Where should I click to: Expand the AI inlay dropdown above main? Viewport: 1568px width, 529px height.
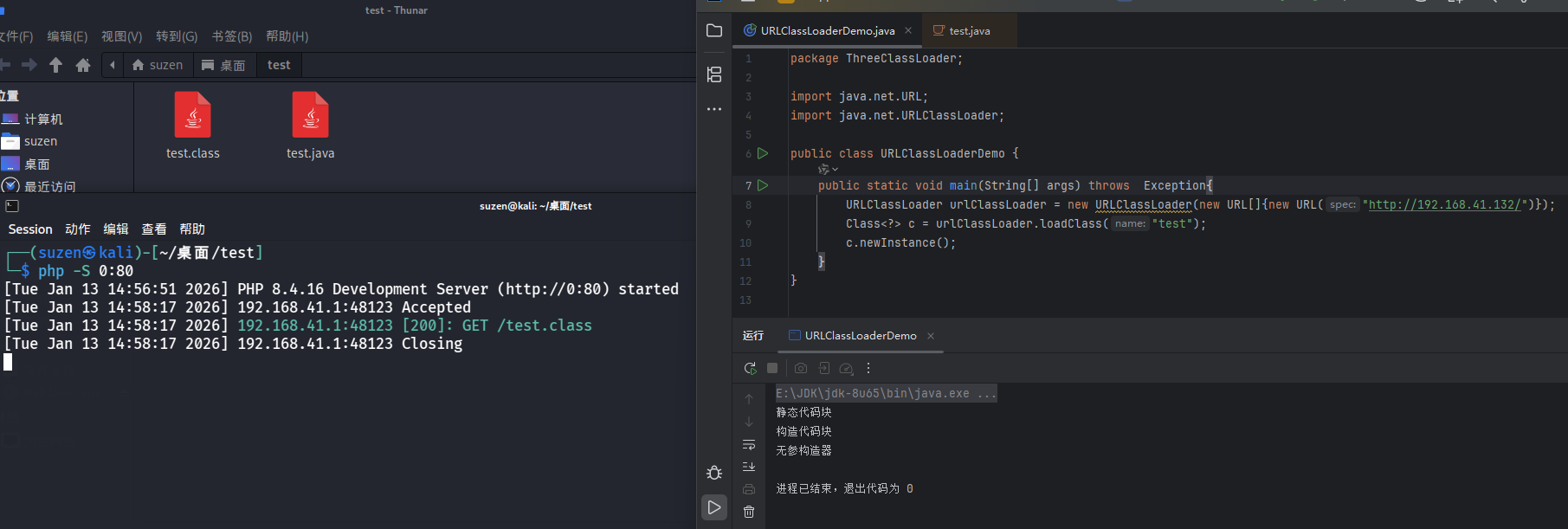click(829, 170)
